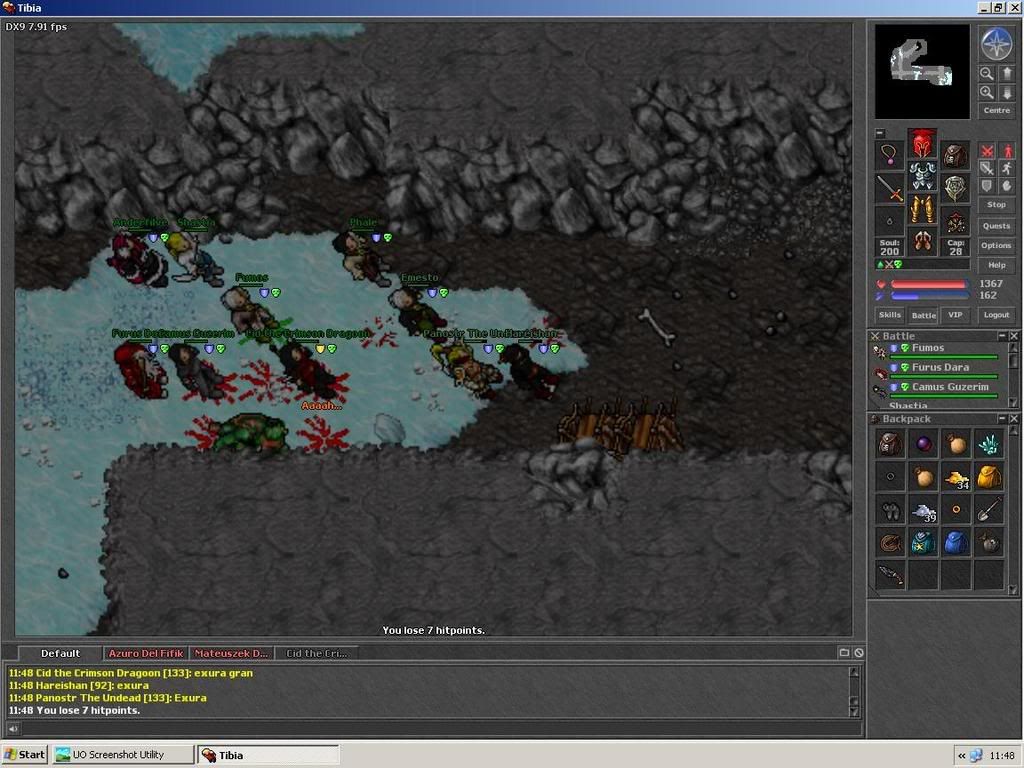The height and width of the screenshot is (768, 1024).
Task: Select Fumos in the Battle list
Action: 937,350
